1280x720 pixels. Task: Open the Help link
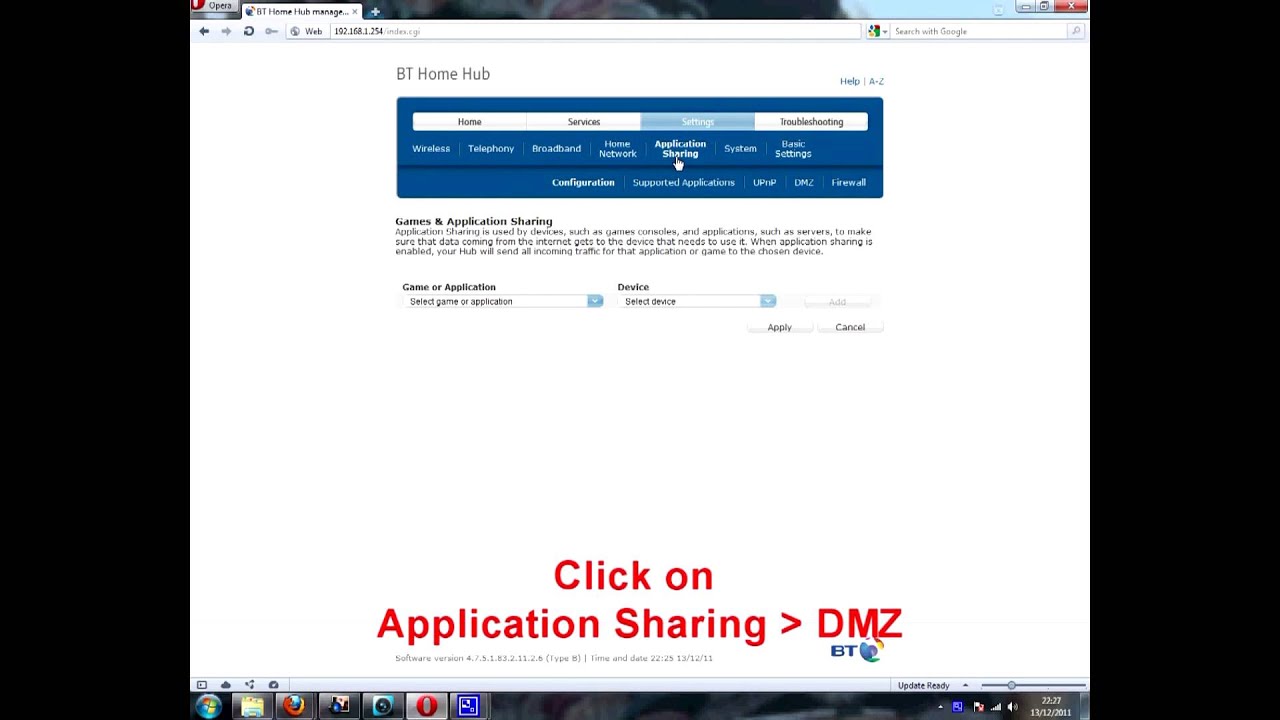(x=850, y=81)
